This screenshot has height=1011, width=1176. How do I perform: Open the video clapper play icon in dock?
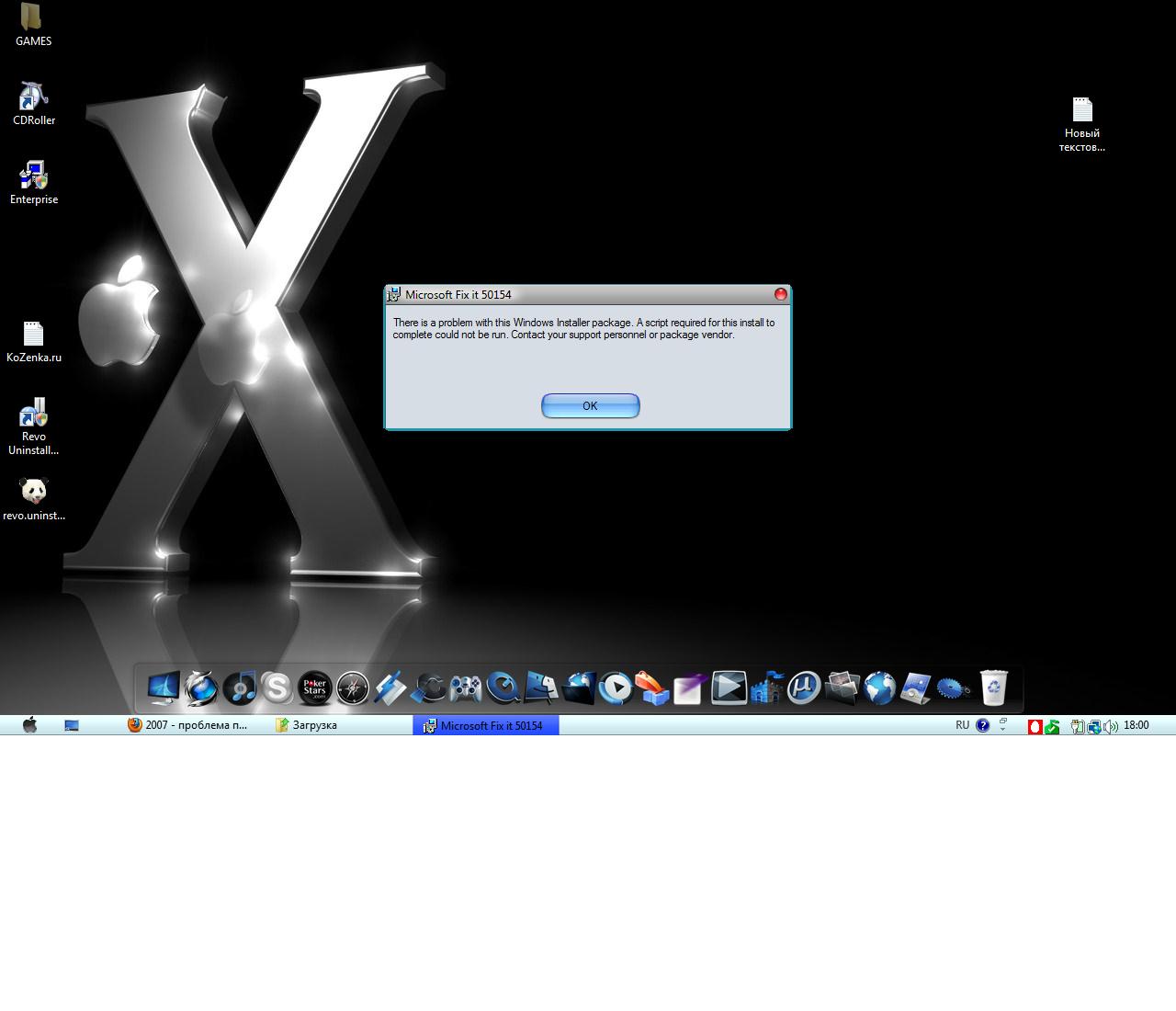(x=729, y=687)
